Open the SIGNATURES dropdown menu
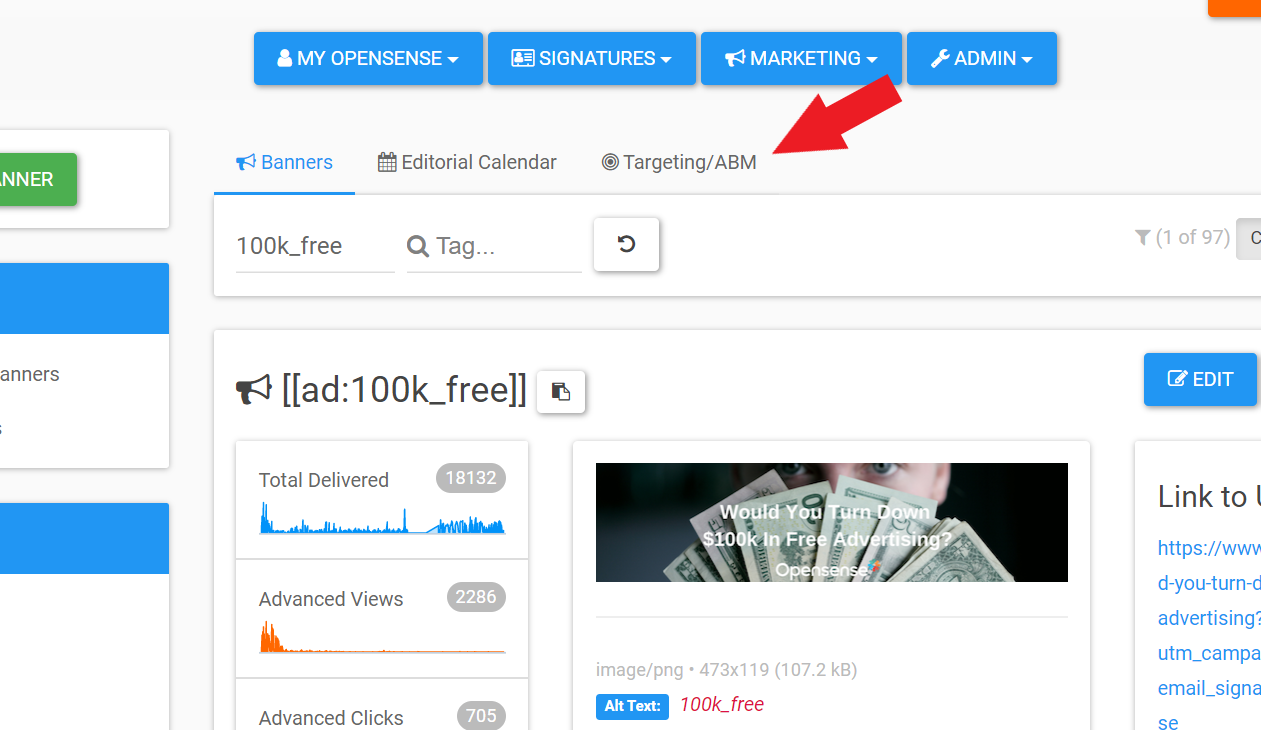 [592, 58]
